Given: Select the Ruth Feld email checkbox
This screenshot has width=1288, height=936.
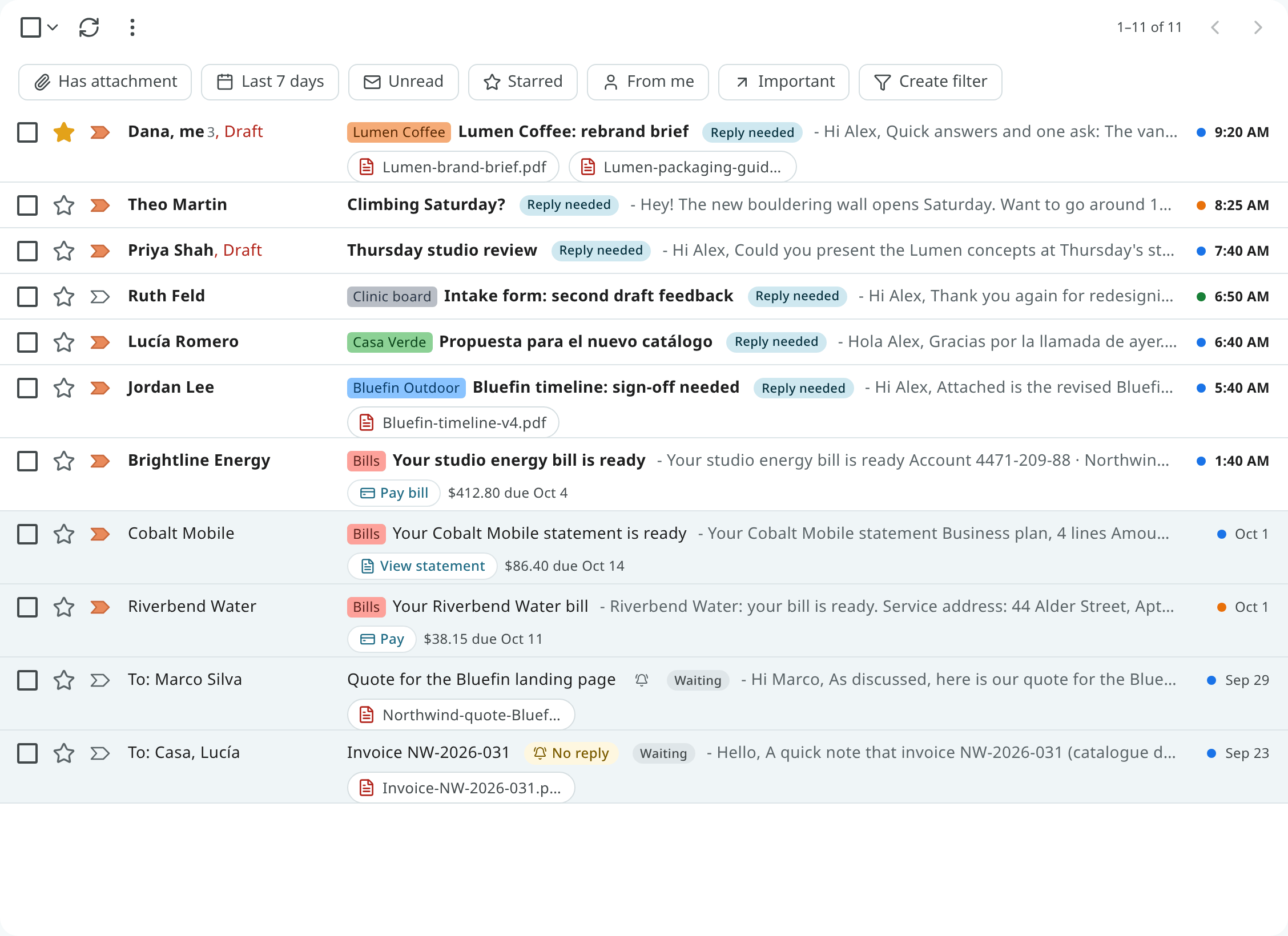Looking at the screenshot, I should (27, 296).
